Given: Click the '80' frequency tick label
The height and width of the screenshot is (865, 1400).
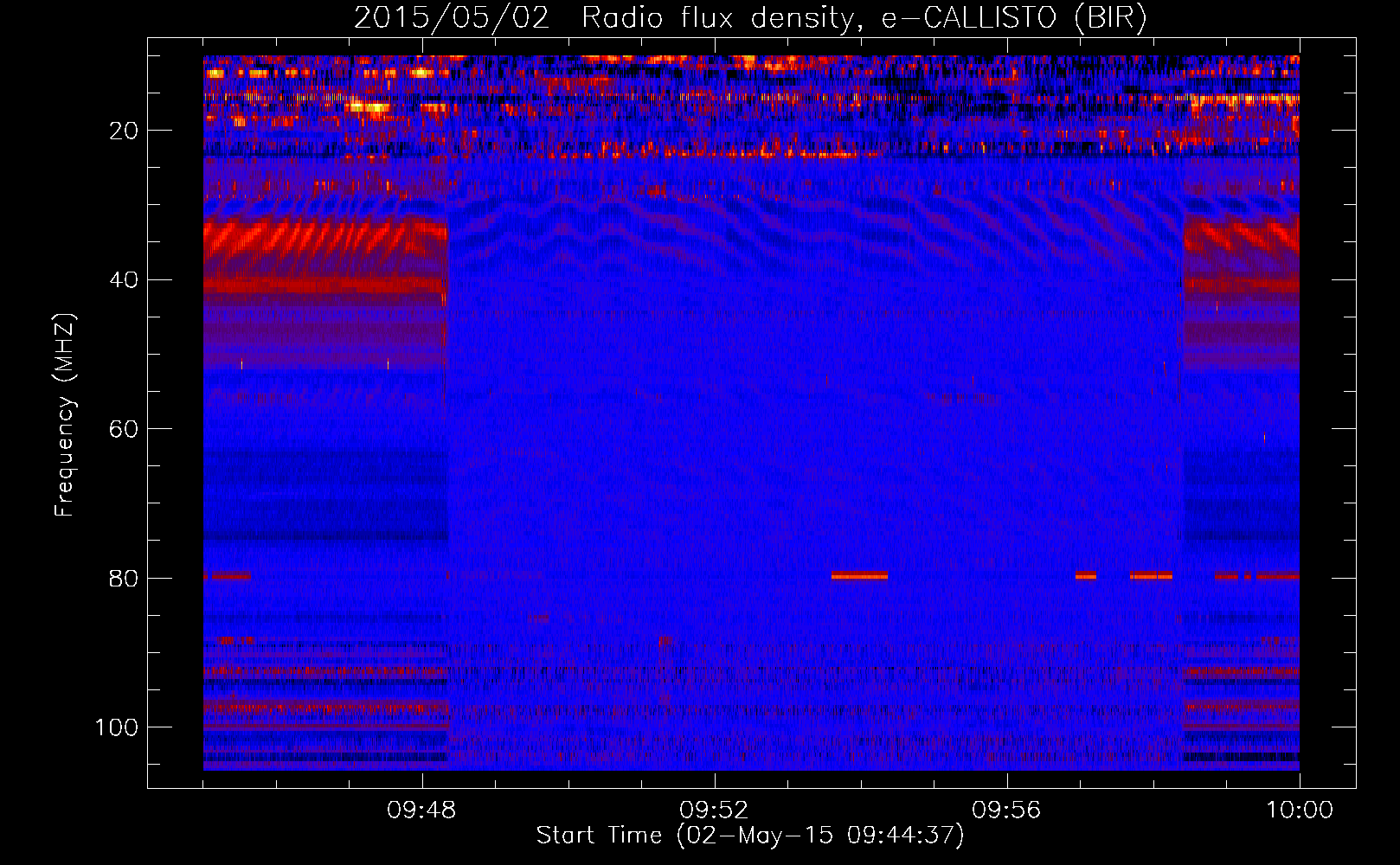Looking at the screenshot, I should click(x=124, y=579).
